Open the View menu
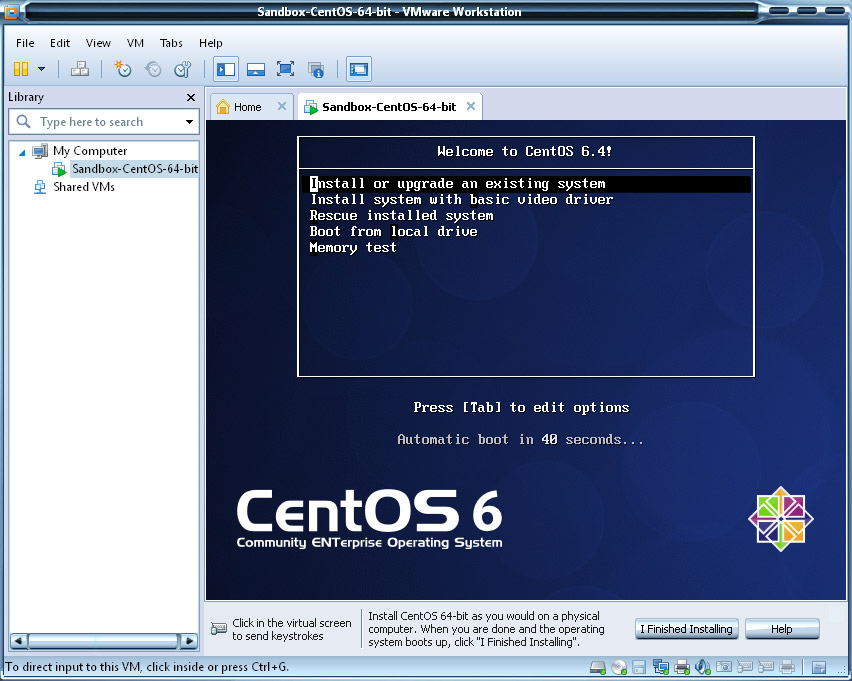 click(x=98, y=43)
